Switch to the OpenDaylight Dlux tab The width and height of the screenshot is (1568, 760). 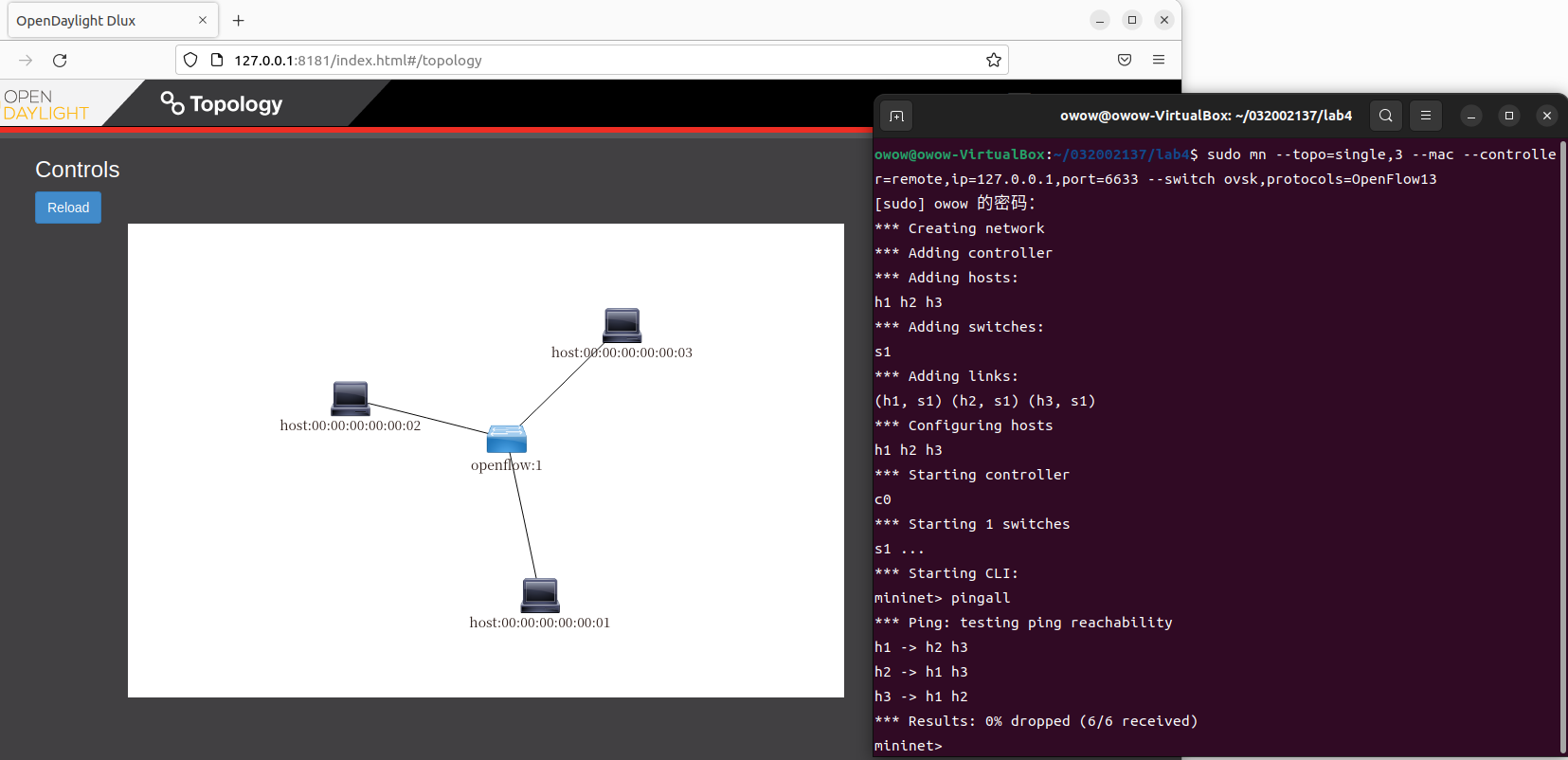pyautogui.click(x=113, y=21)
